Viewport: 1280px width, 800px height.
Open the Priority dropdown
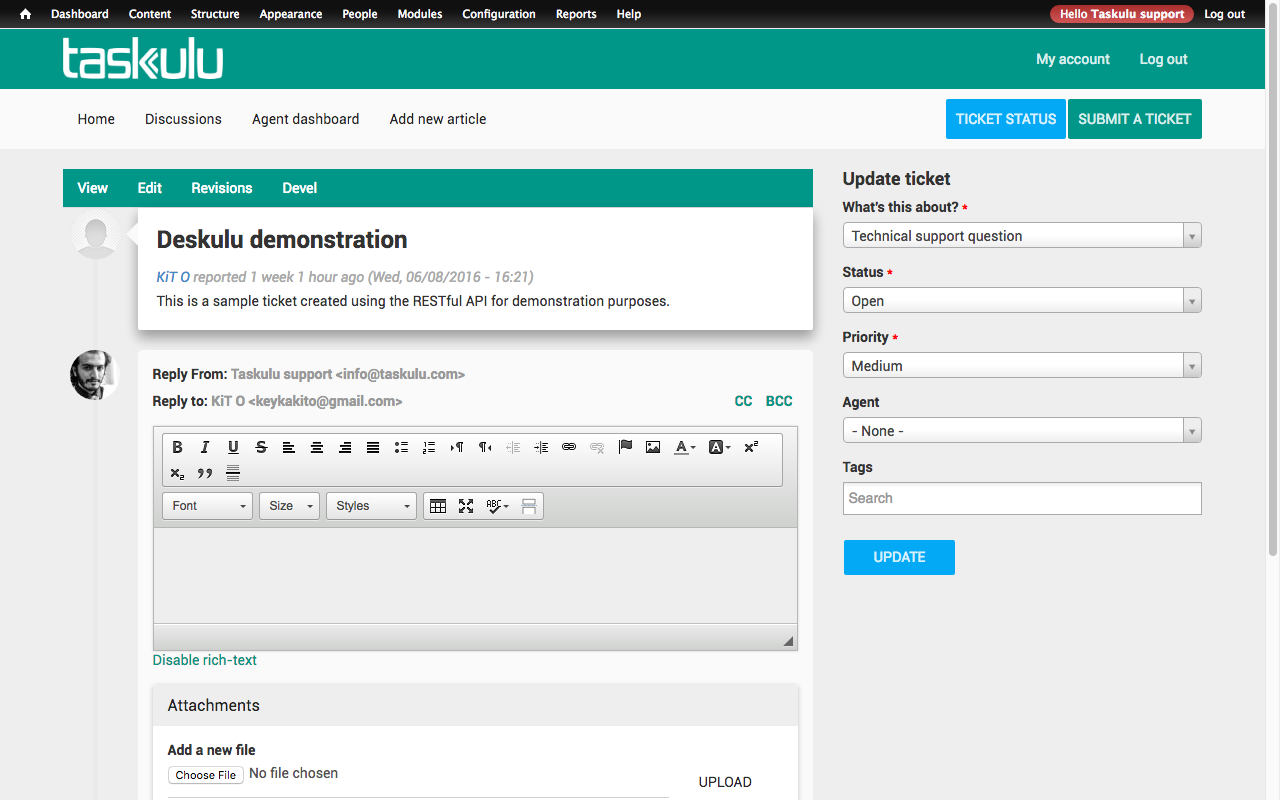(1022, 366)
